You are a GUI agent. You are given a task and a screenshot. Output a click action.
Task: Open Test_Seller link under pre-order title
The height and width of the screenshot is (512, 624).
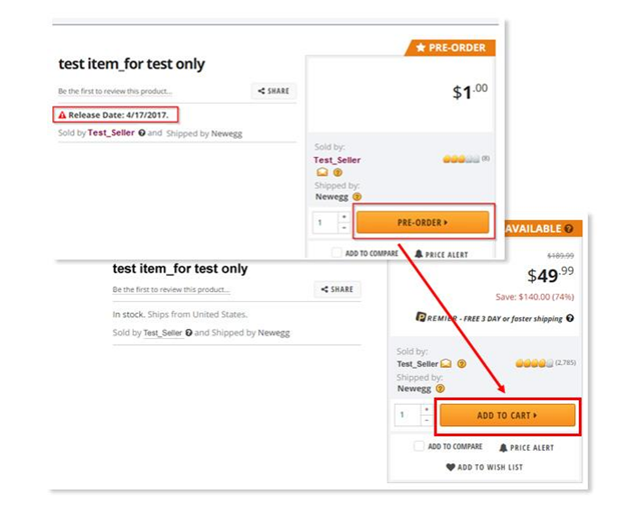click(111, 133)
